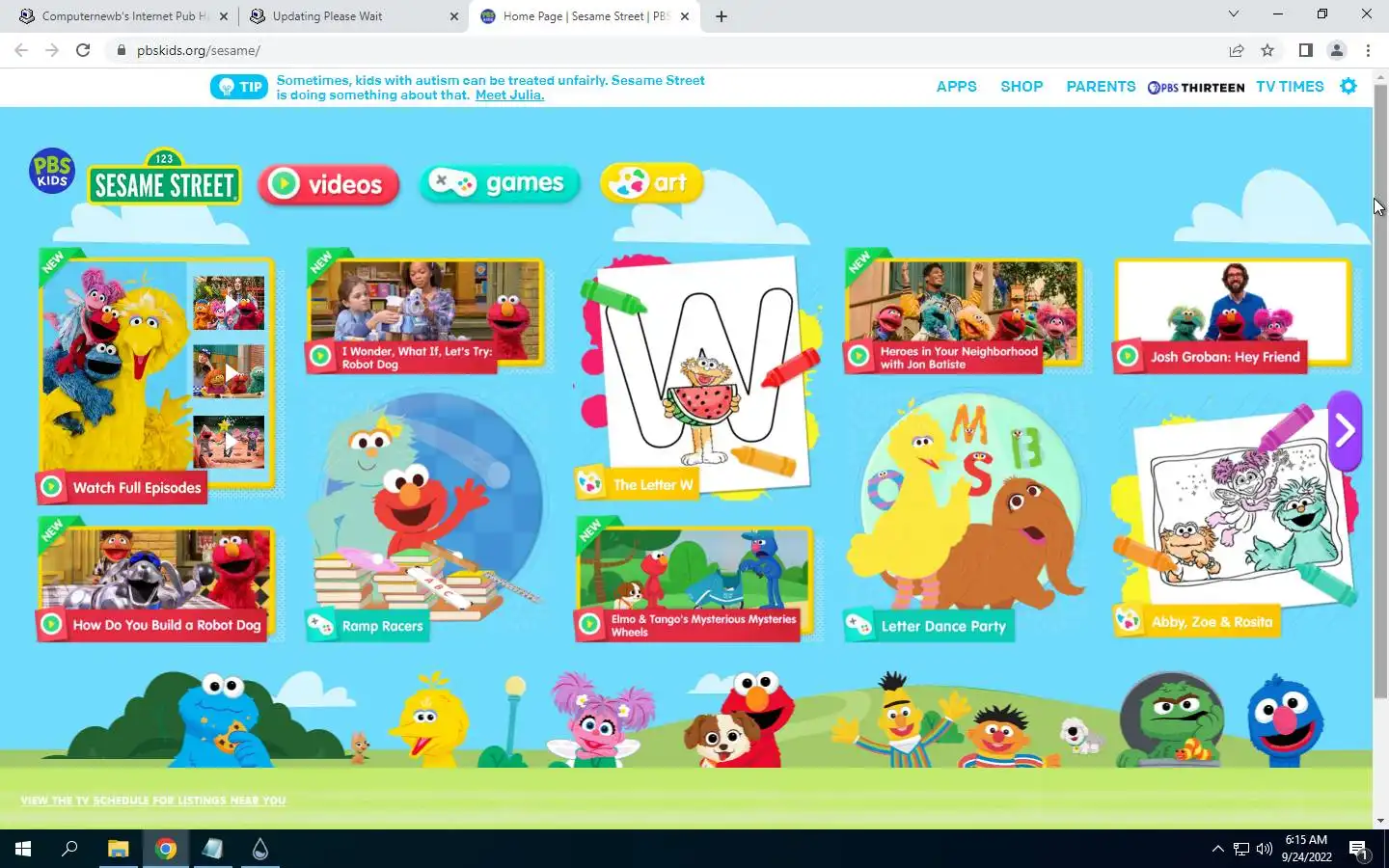Click the page vertical scrollbar
The image size is (1389, 868).
tap(1380, 391)
